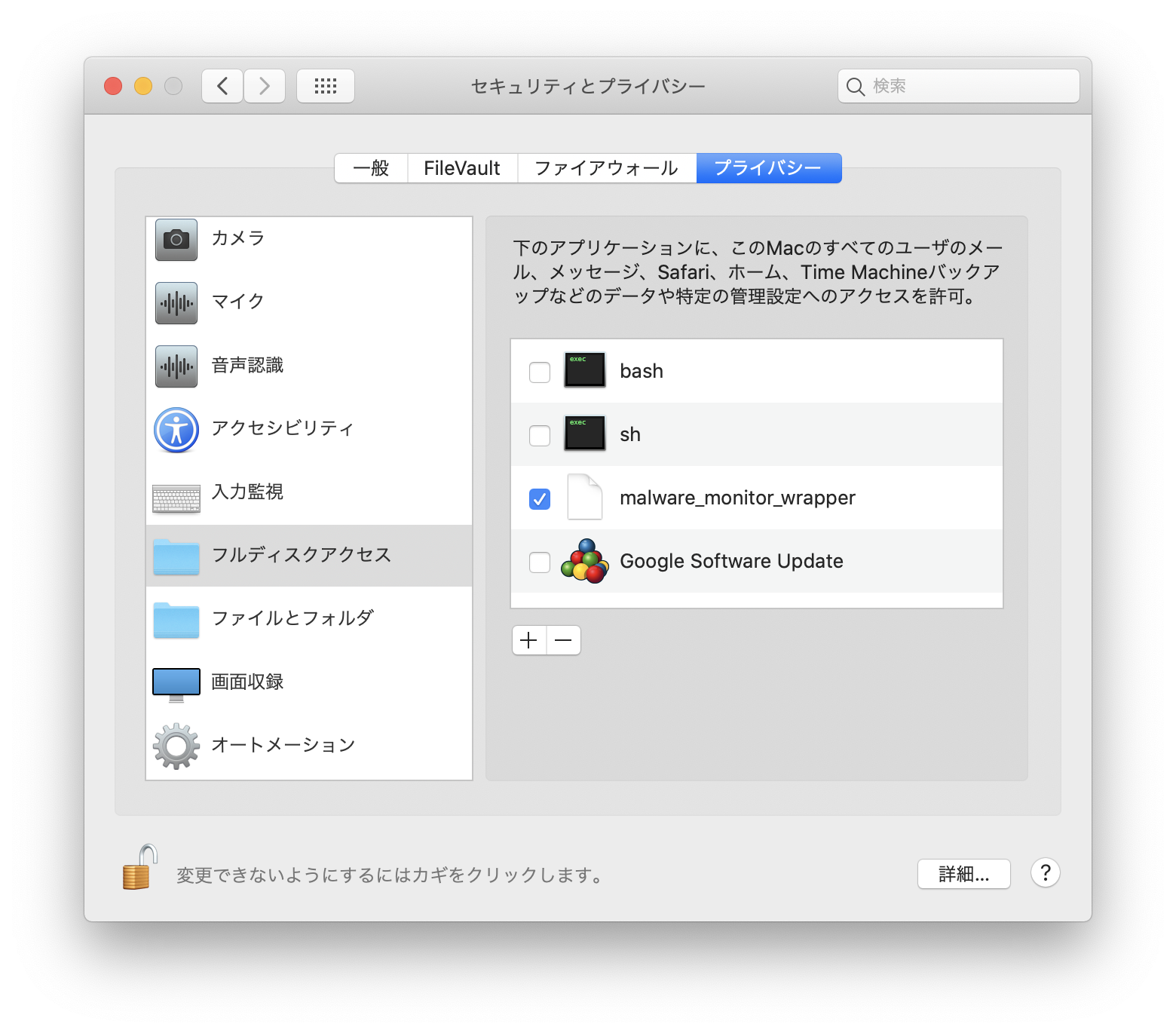Viewport: 1176px width, 1033px height.
Task: Click the 入力監視 keyboard icon
Action: click(x=176, y=498)
